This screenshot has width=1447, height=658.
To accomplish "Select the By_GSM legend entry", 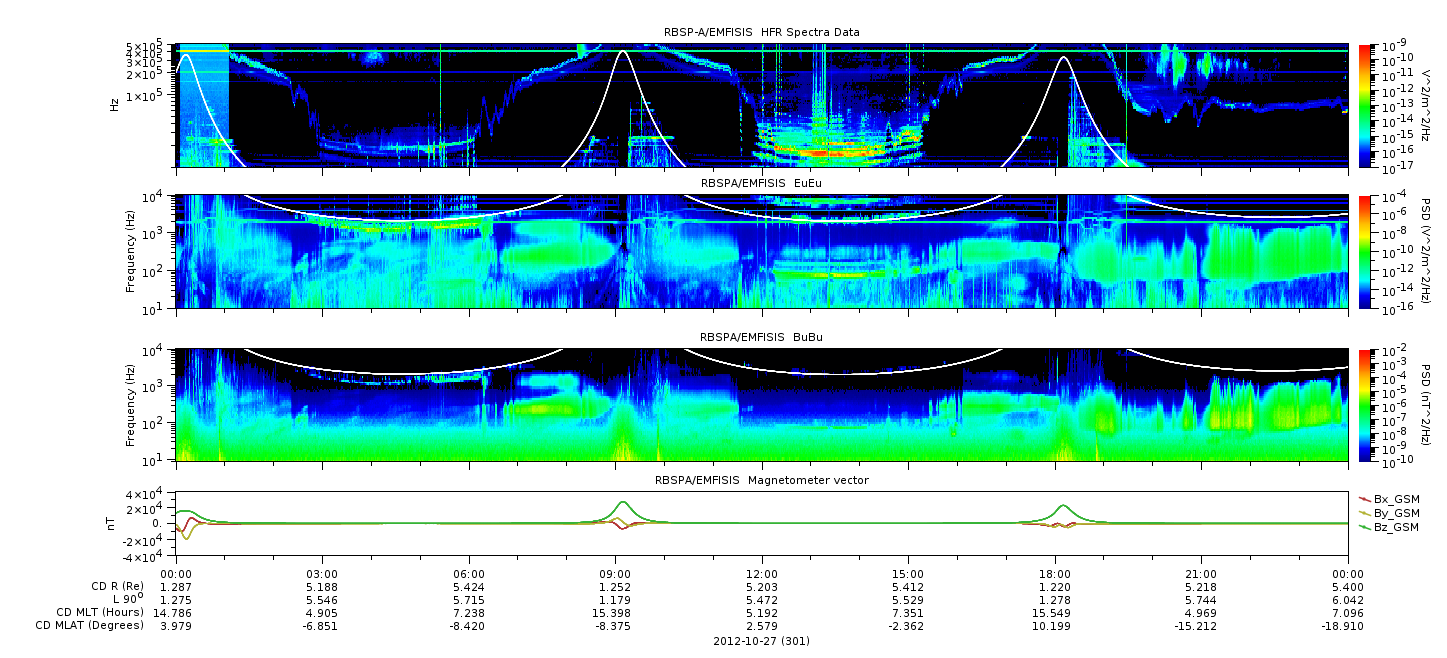I will pos(1388,512).
